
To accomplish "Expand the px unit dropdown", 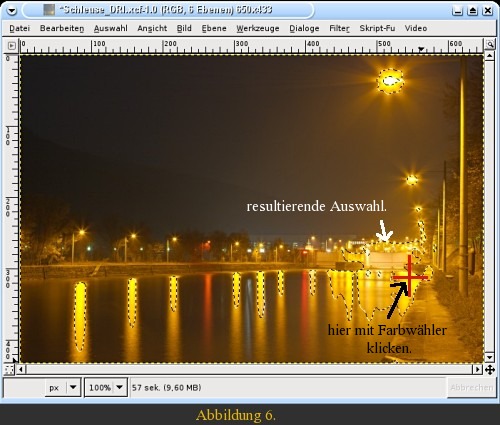I will pyautogui.click(x=73, y=387).
